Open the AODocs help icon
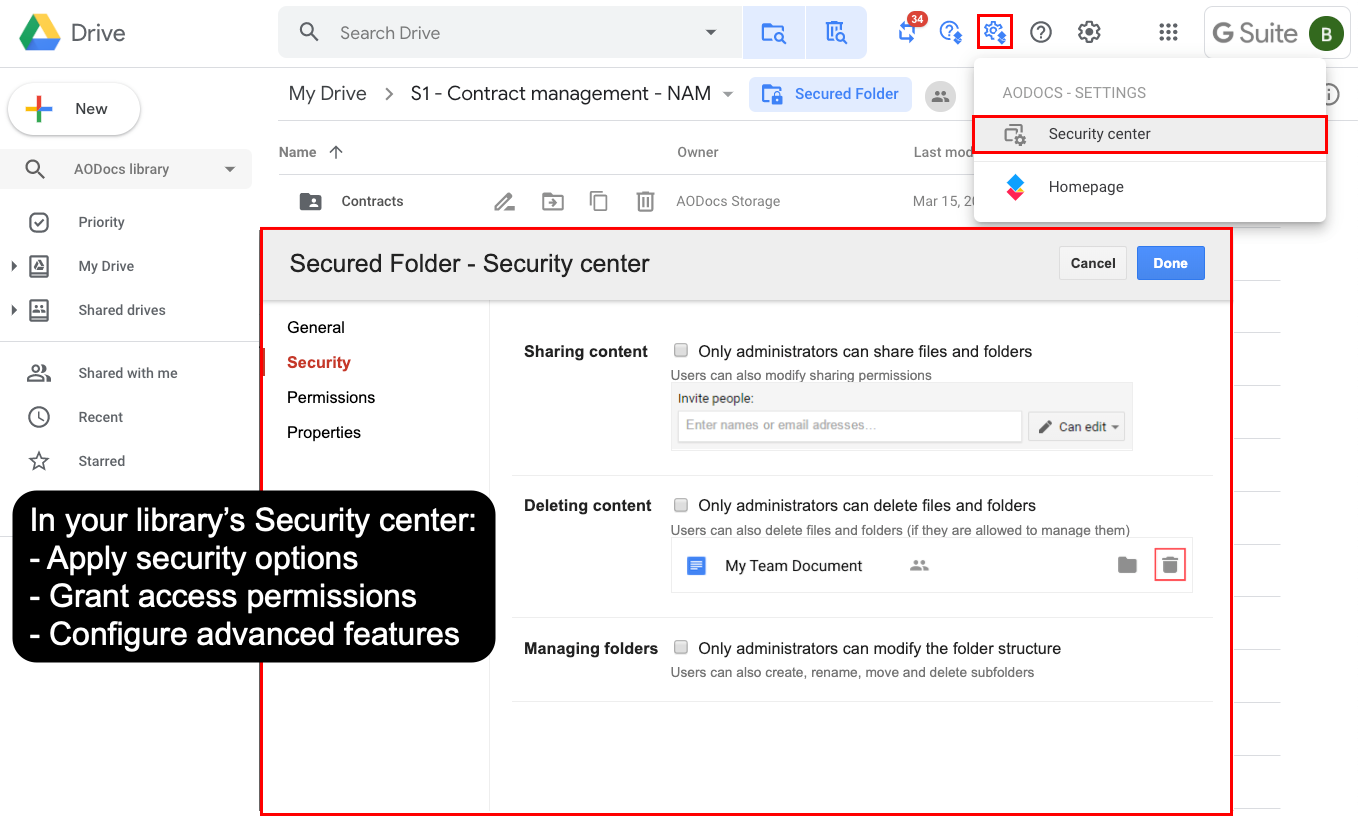This screenshot has width=1358, height=825. pyautogui.click(x=951, y=33)
